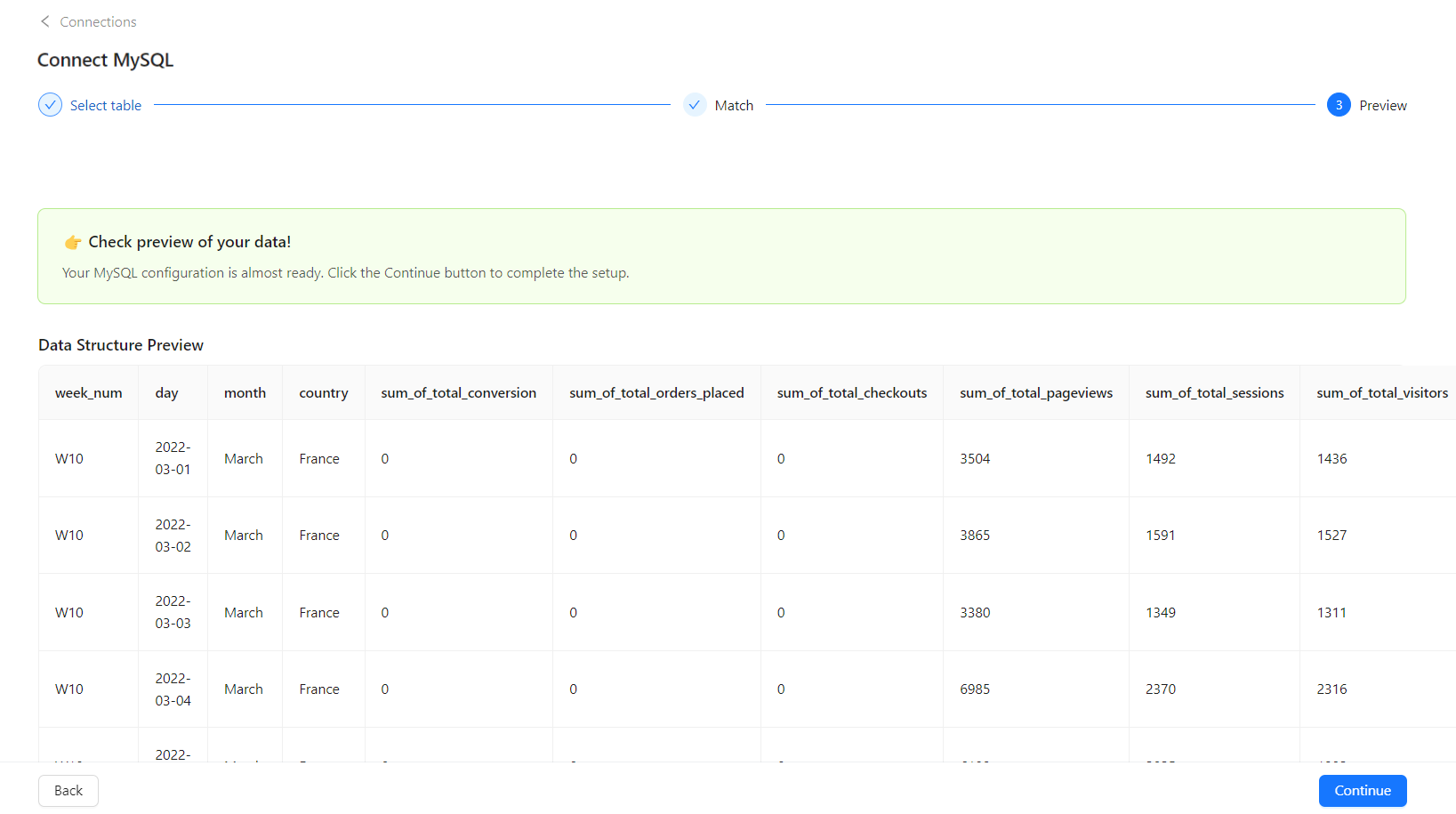Click the Continue button

coord(1363,791)
